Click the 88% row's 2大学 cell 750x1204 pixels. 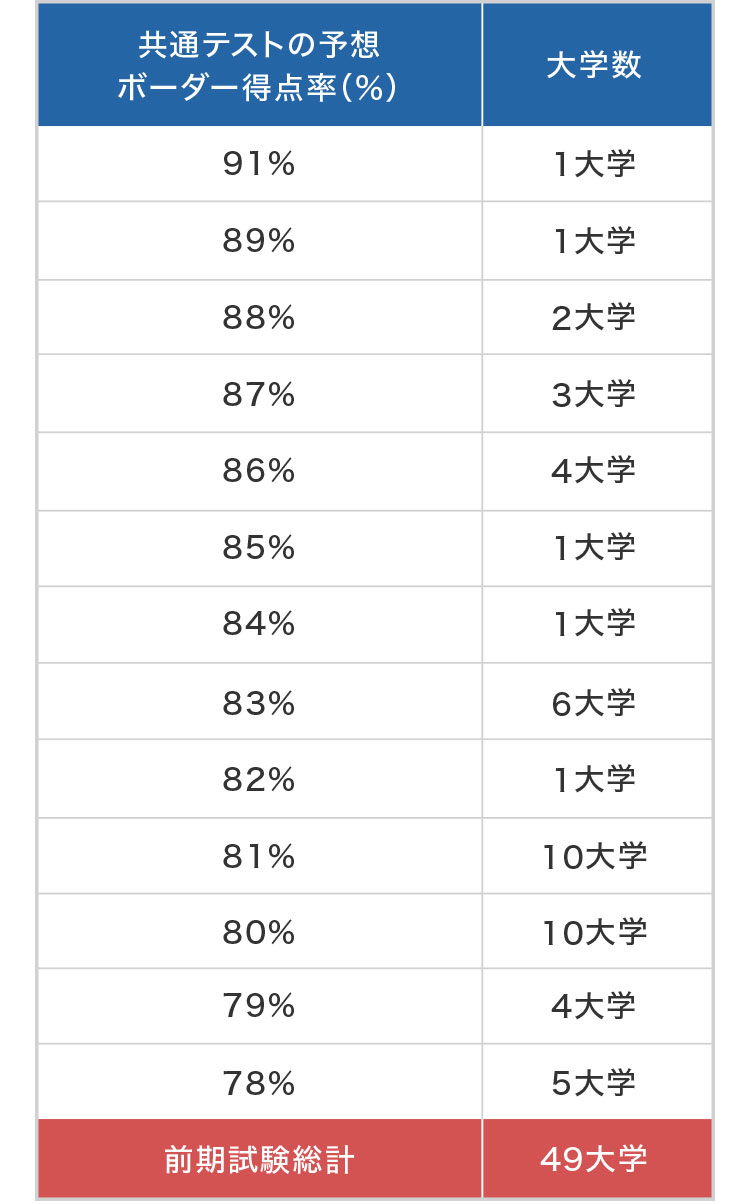[x=597, y=318]
